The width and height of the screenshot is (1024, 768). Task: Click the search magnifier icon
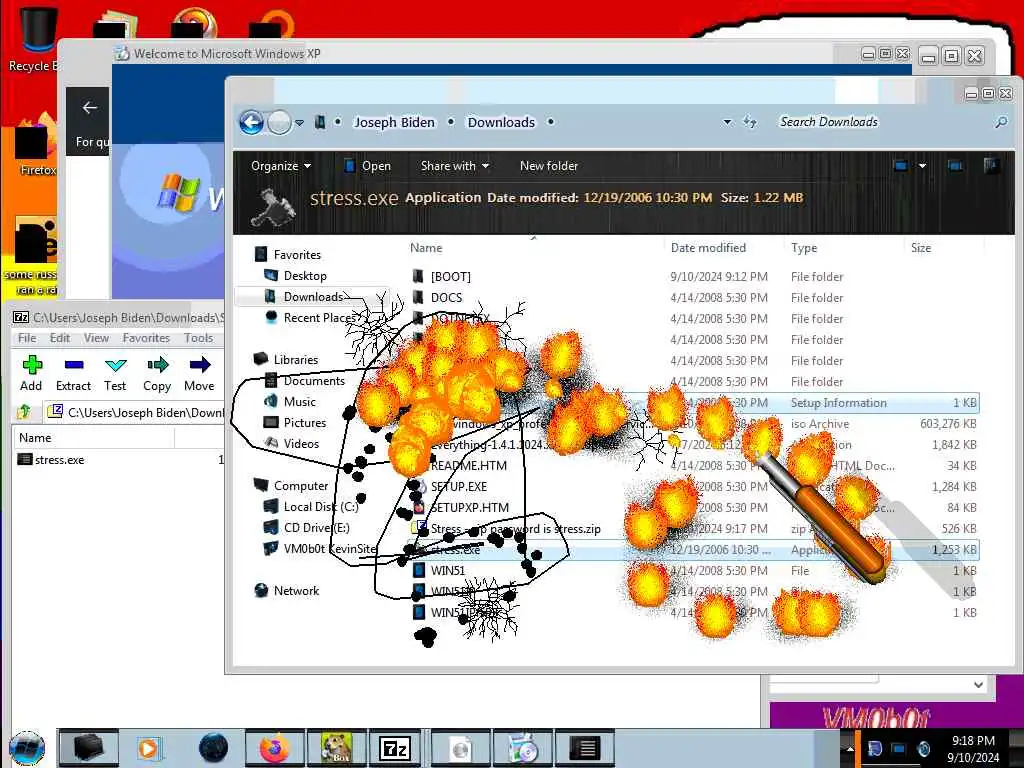pyautogui.click(x=1000, y=122)
